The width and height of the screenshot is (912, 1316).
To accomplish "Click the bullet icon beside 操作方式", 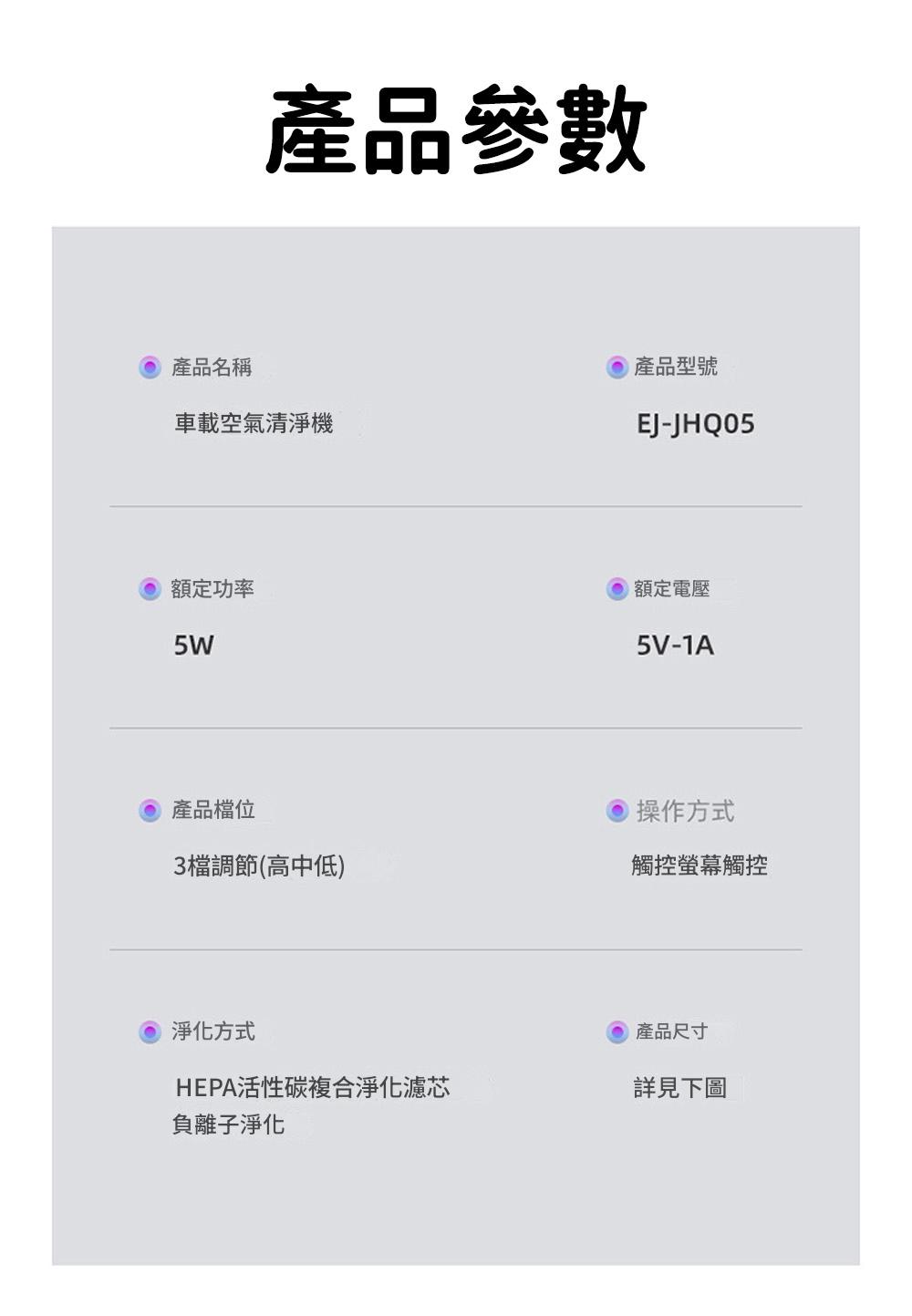I will point(617,811).
